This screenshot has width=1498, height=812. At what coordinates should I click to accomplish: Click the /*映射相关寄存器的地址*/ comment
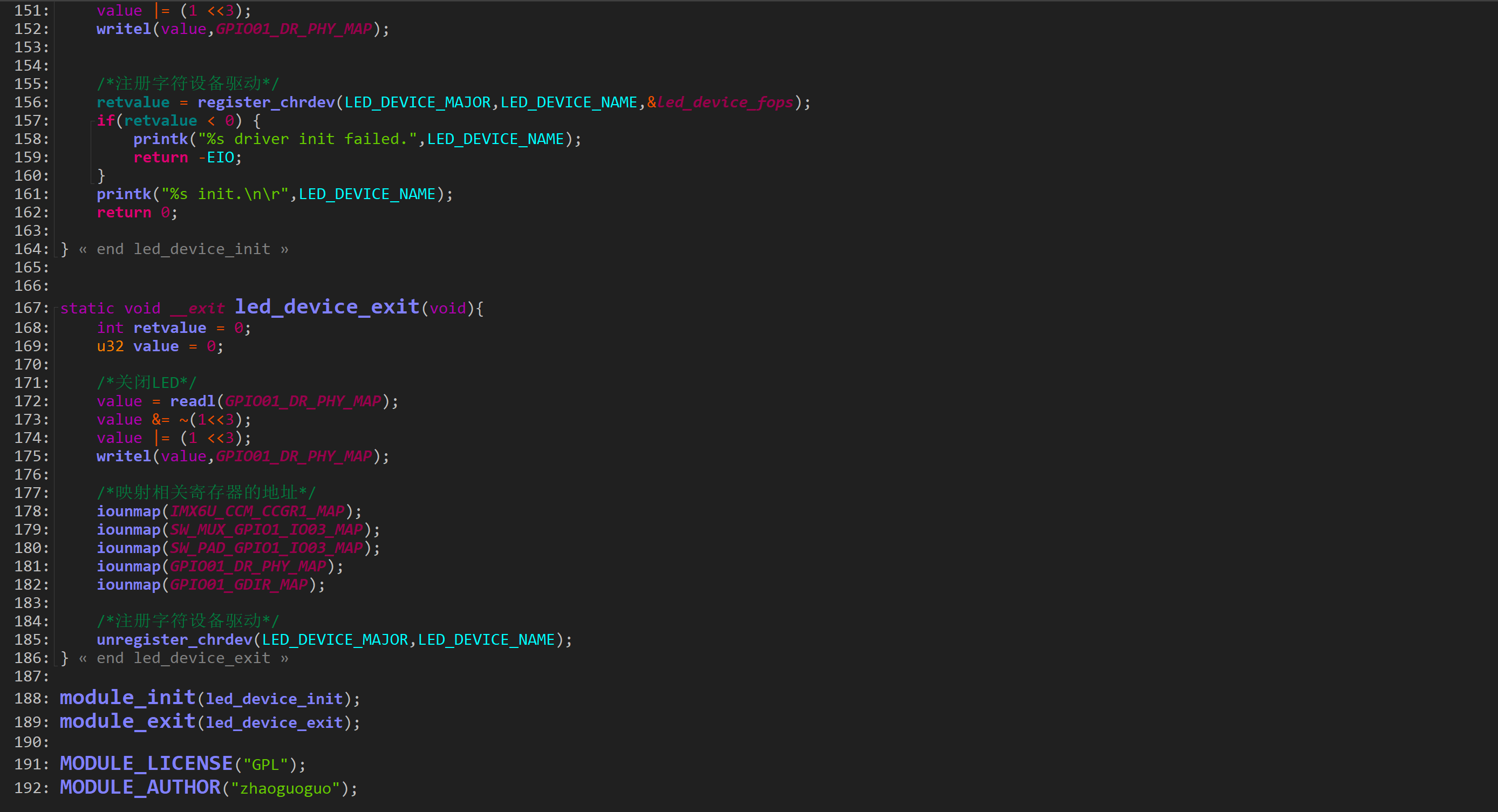206,492
